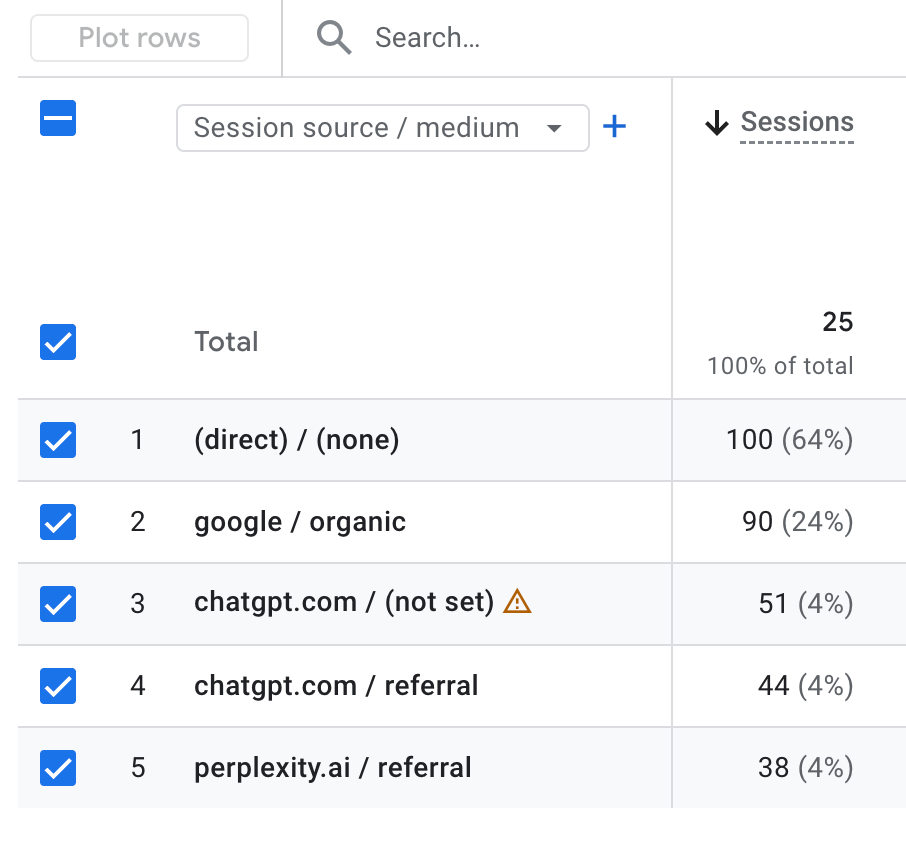
Task: Click the plus icon to add a dimension
Action: (x=614, y=127)
